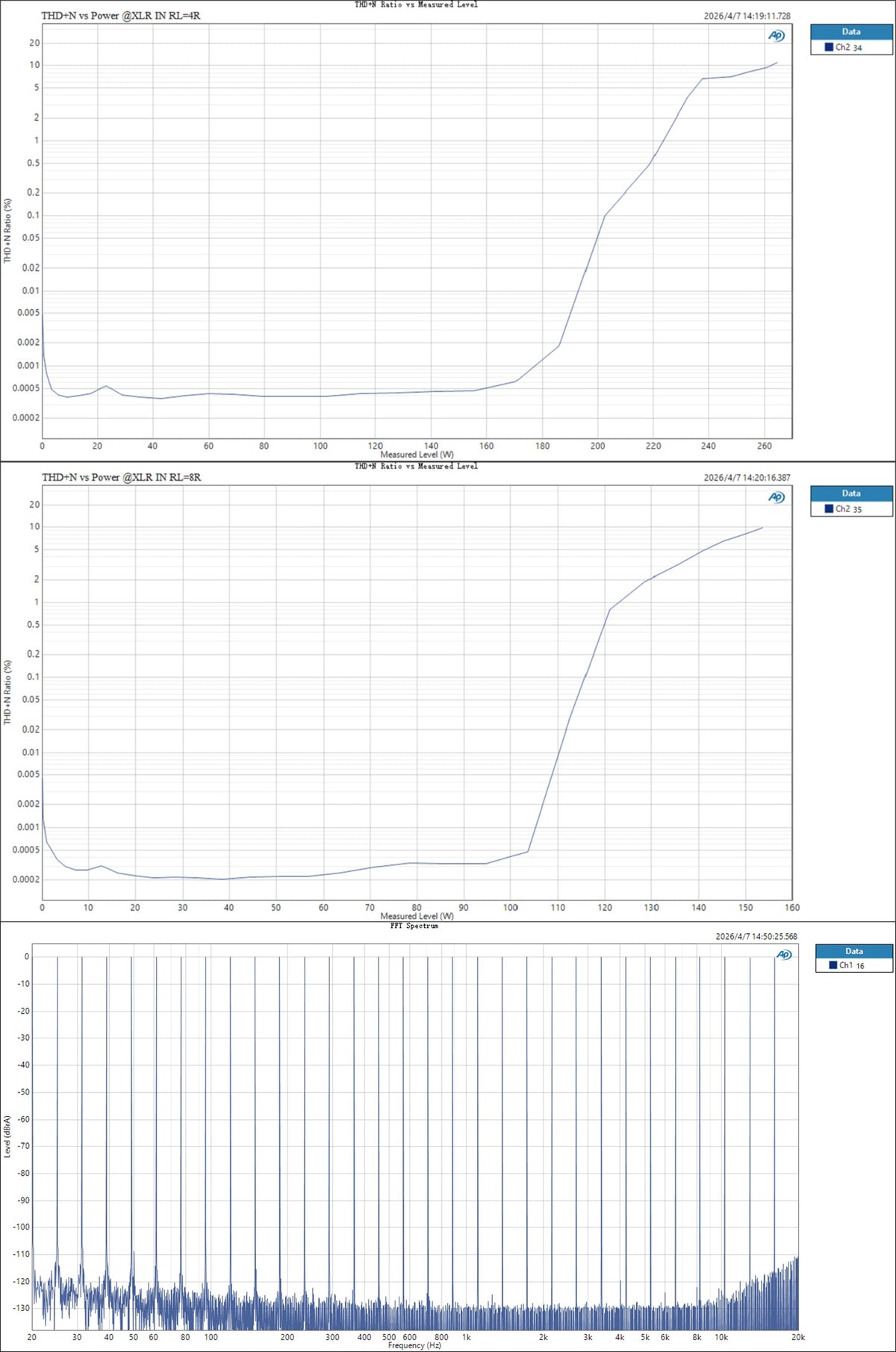Image resolution: width=896 pixels, height=1352 pixels.
Task: Click the title 'THD+N vs Power @XLR IN RL=8R'
Action: [121, 477]
